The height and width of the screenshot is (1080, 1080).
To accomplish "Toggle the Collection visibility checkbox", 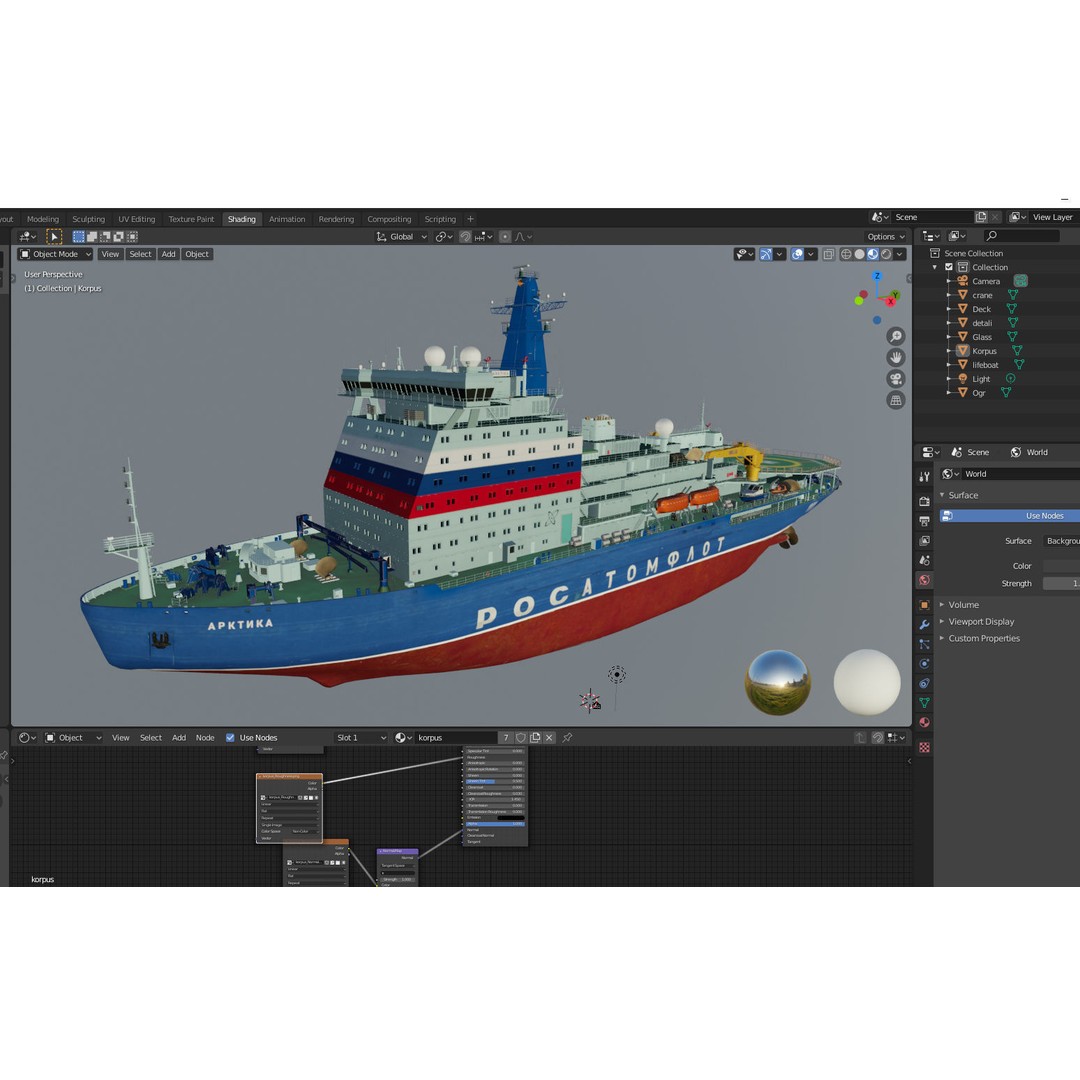I will click(949, 267).
